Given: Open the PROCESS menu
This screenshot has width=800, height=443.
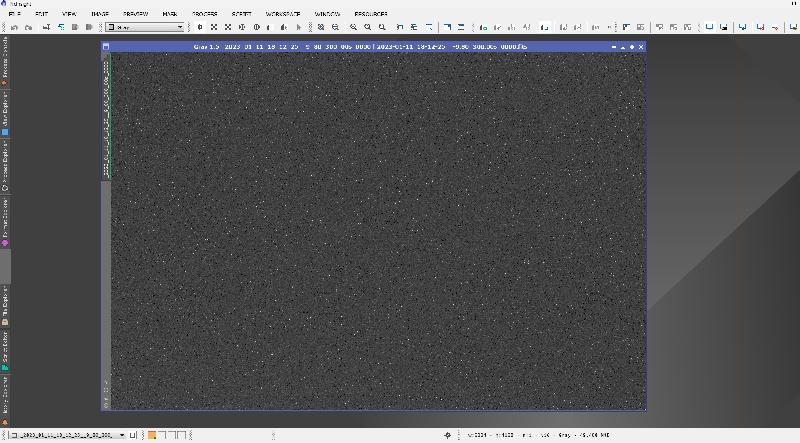Looking at the screenshot, I should (205, 14).
